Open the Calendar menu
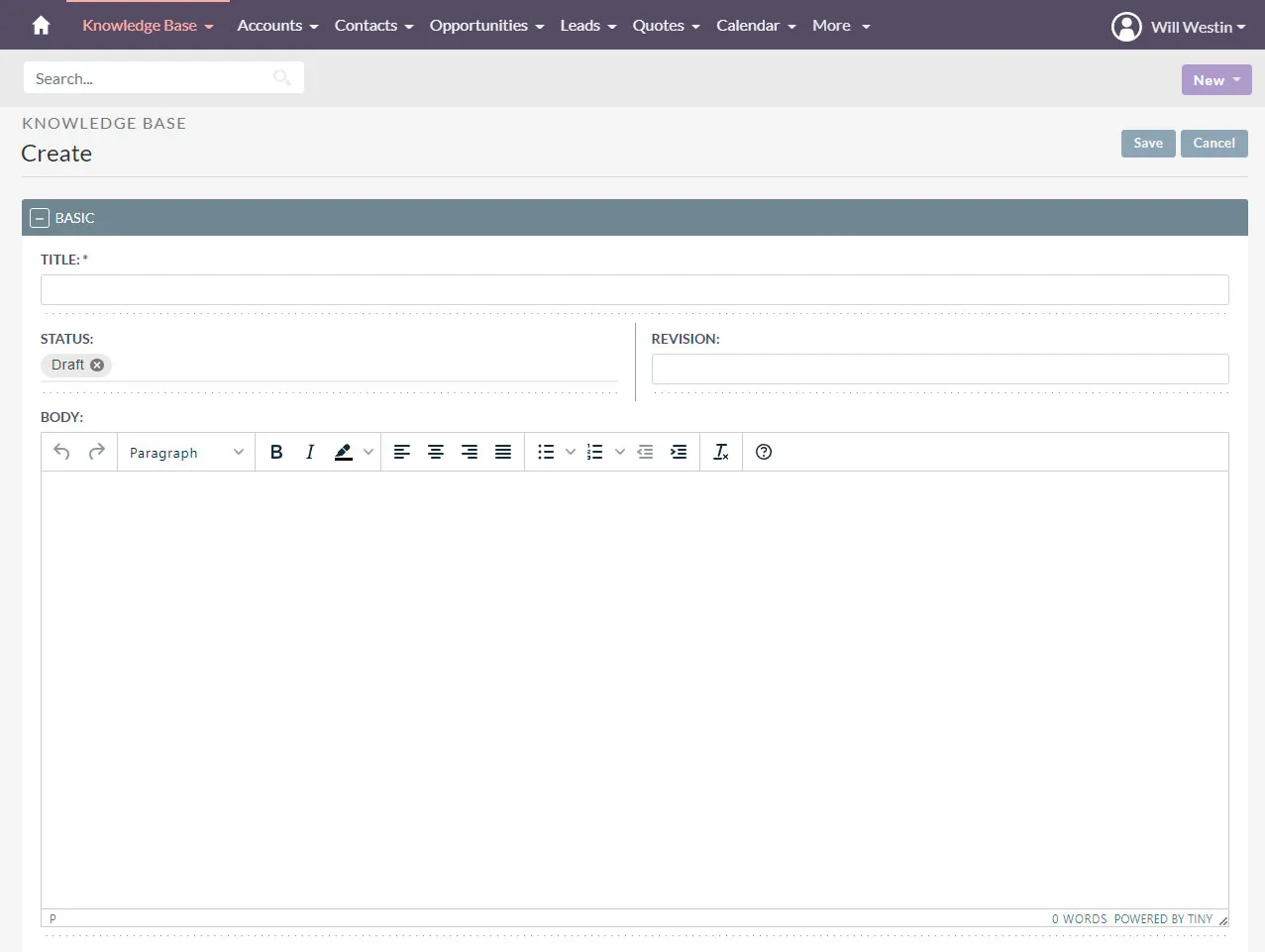 point(756,26)
